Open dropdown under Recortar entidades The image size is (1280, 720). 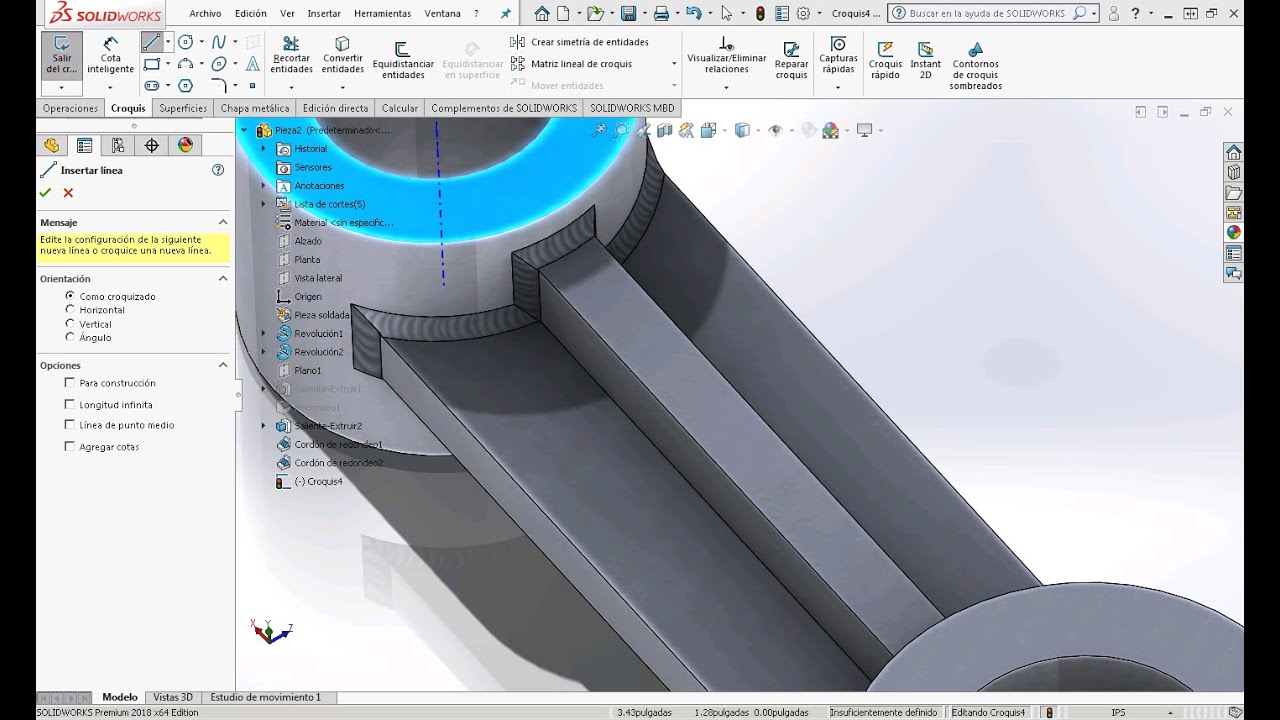pos(291,87)
